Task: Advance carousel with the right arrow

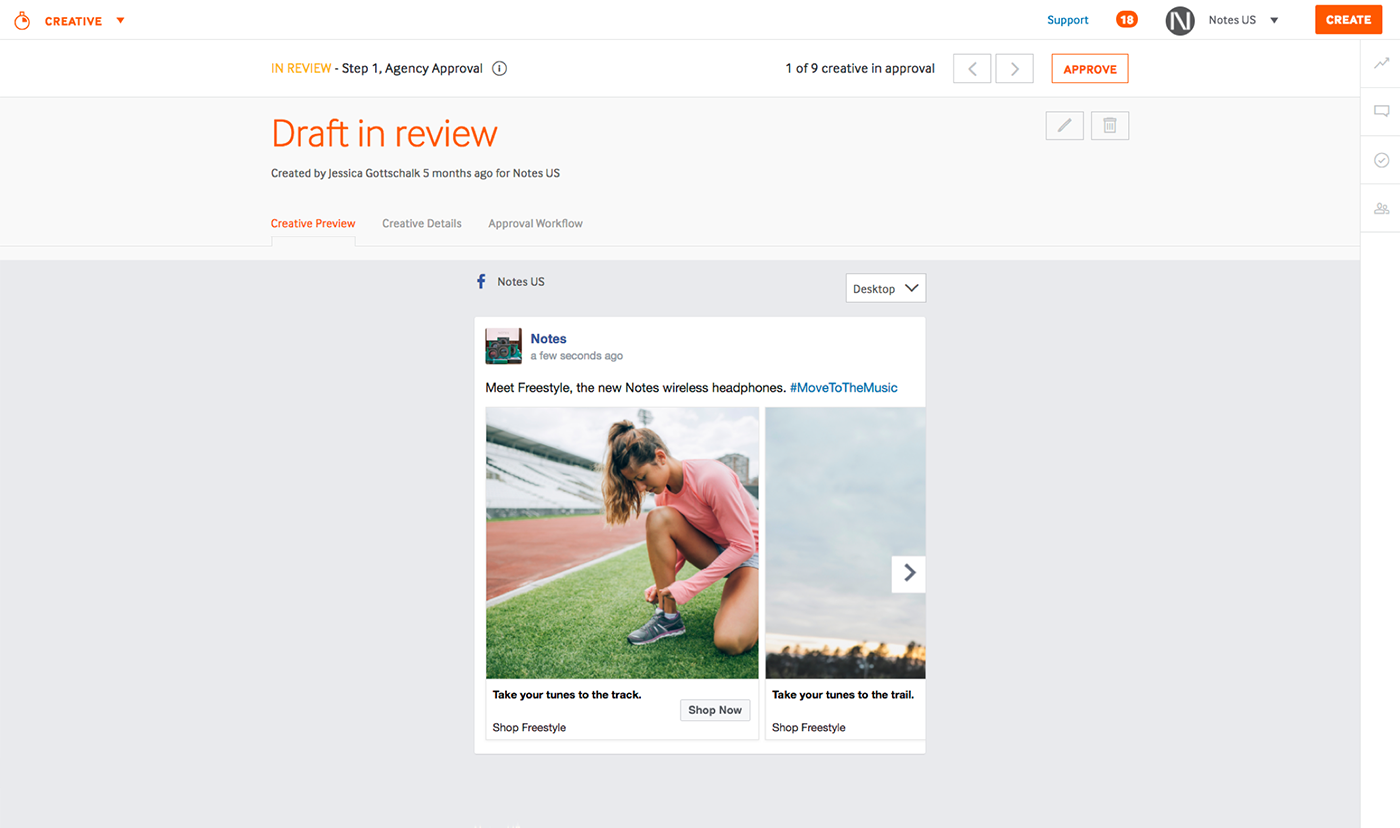Action: (x=909, y=573)
